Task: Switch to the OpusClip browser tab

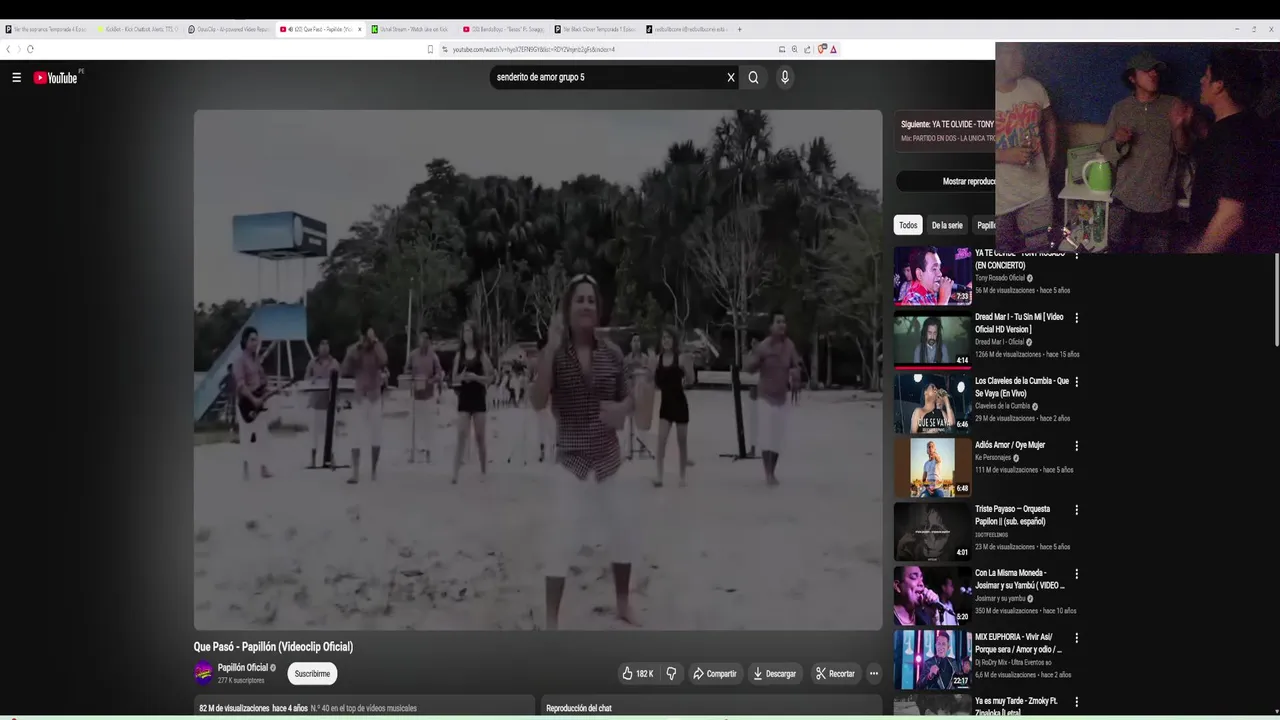Action: [230, 29]
